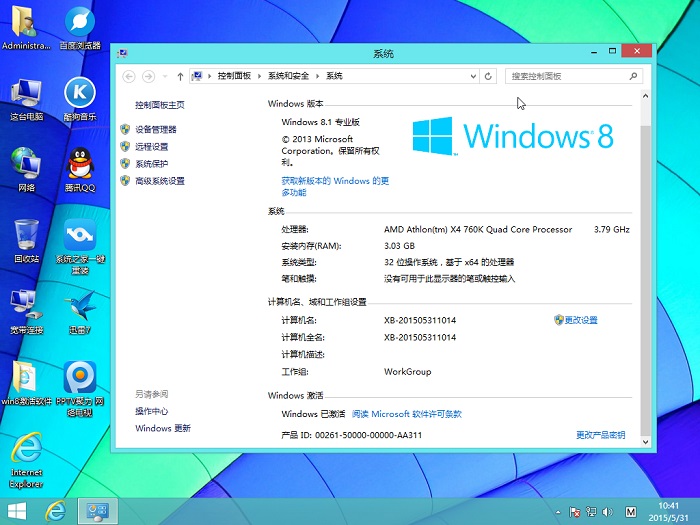Select 系统 in the address breadcrumb
This screenshot has height=525, width=700.
click(x=334, y=76)
